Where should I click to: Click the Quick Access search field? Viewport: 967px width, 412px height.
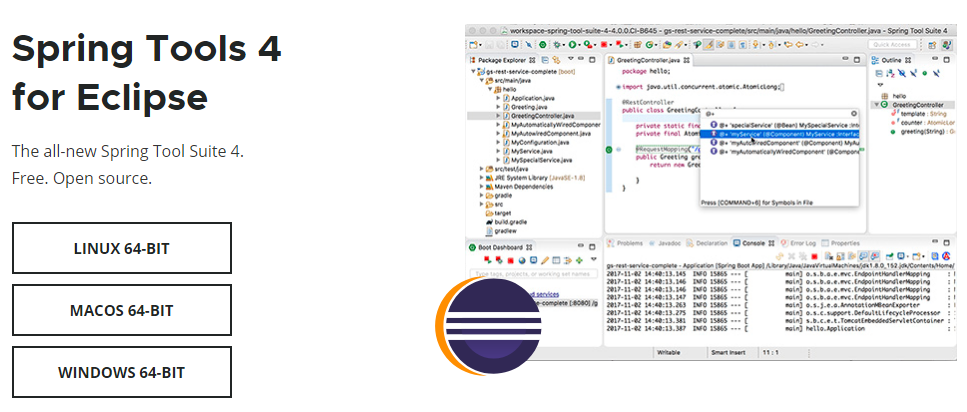892,45
